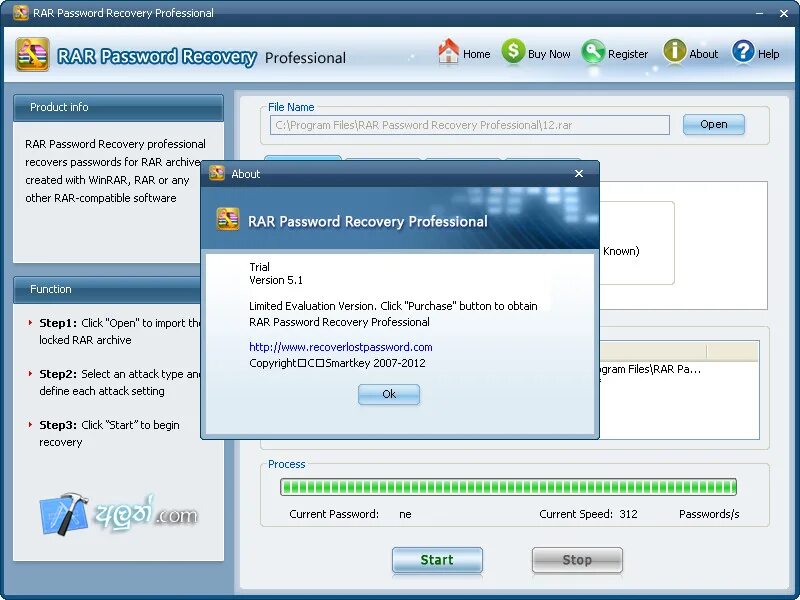Click the About dialog title icon
The image size is (800, 600).
[217, 173]
